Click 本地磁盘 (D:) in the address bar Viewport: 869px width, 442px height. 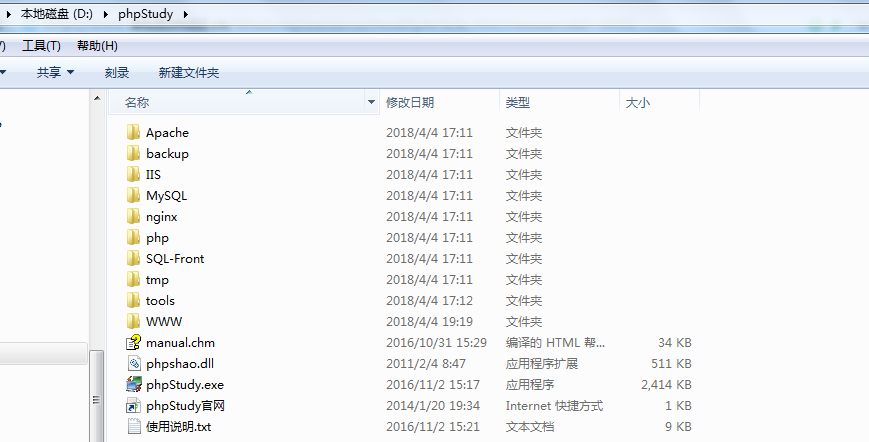[x=57, y=14]
